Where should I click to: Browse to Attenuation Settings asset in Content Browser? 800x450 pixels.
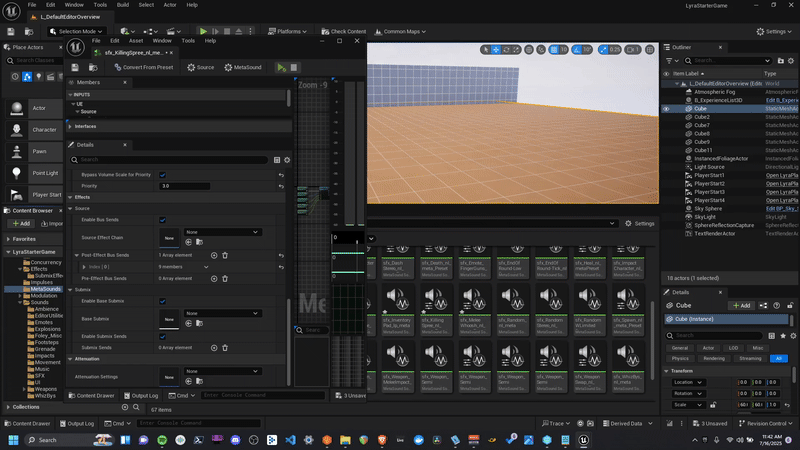click(199, 381)
